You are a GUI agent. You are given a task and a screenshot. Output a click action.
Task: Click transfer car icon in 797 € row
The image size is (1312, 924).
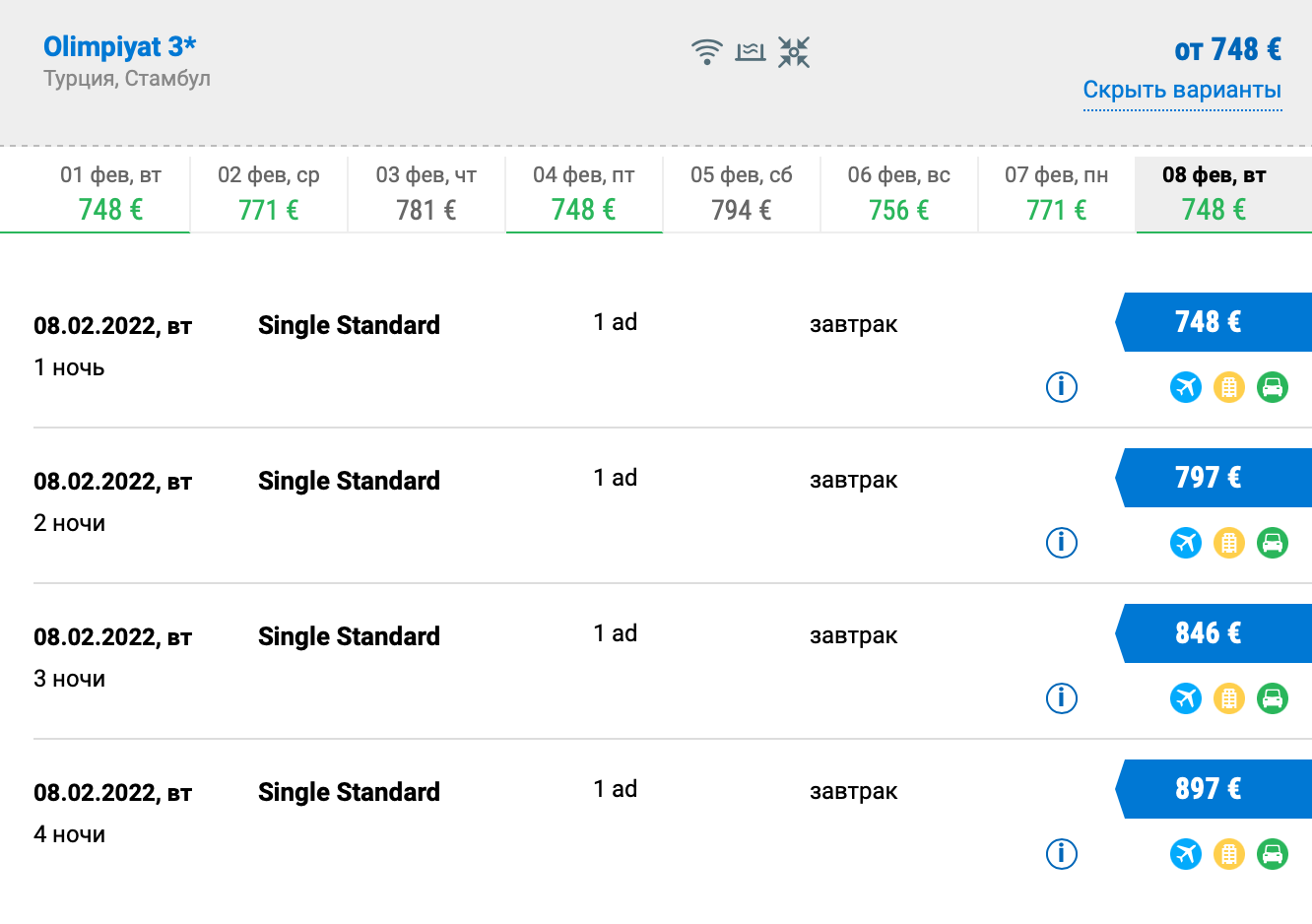pos(1273,543)
